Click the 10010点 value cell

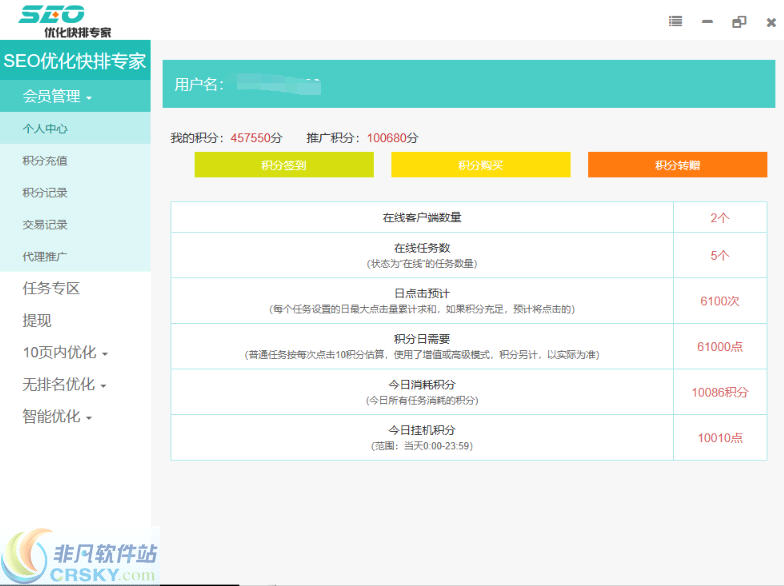click(x=720, y=438)
